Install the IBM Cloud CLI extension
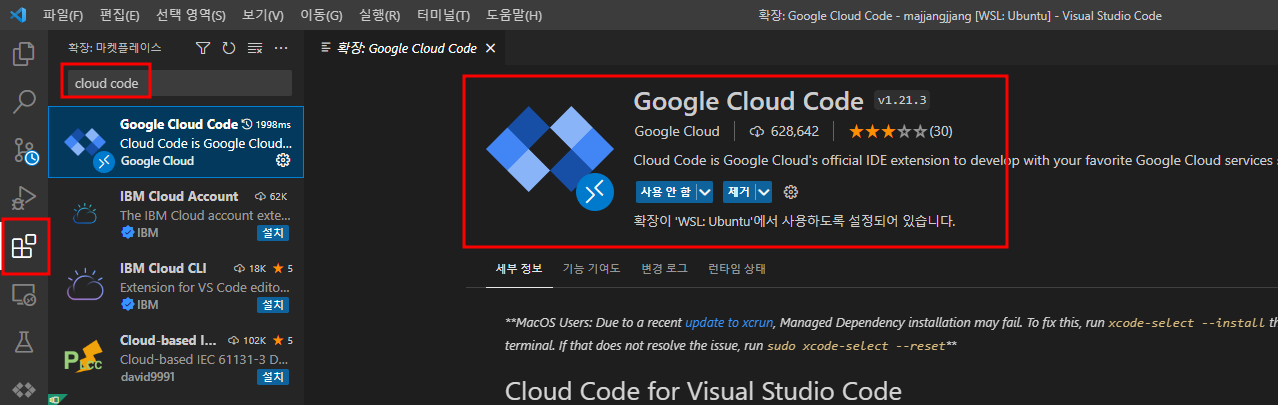 (273, 304)
